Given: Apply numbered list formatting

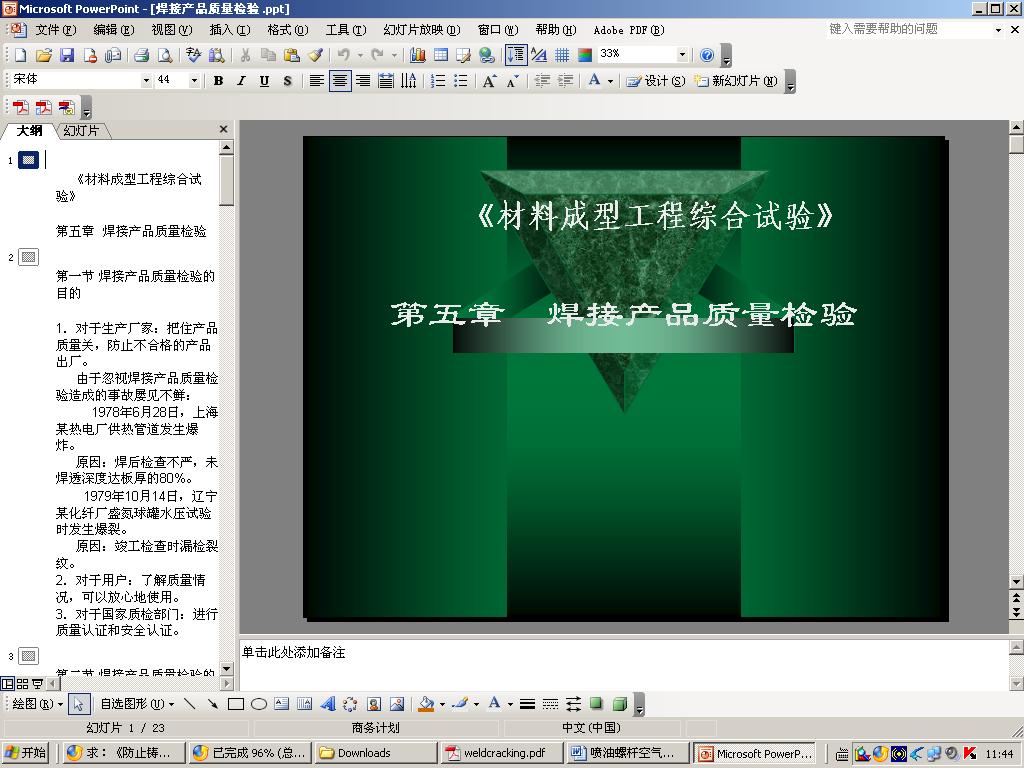Looking at the screenshot, I should 438,81.
